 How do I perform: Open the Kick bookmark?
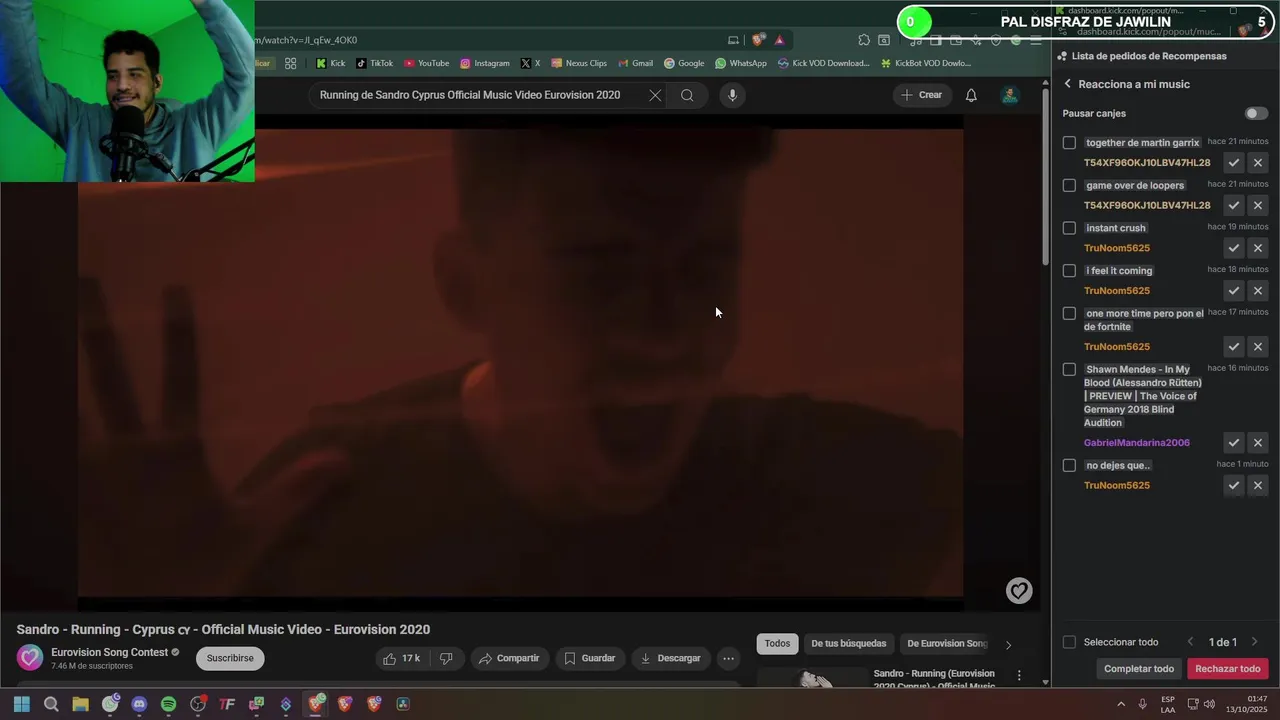point(330,63)
